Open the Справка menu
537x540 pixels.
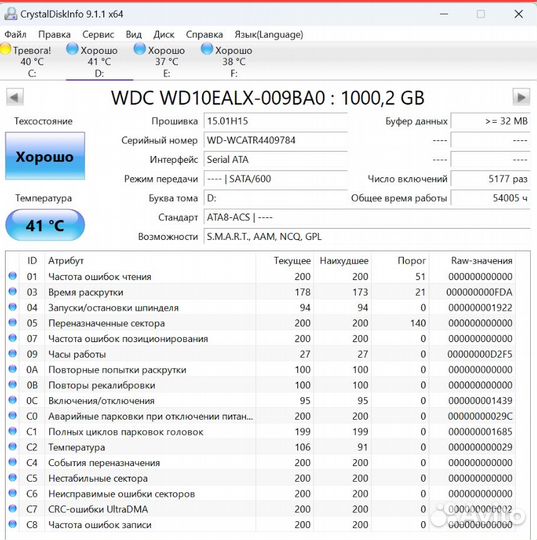[204, 34]
